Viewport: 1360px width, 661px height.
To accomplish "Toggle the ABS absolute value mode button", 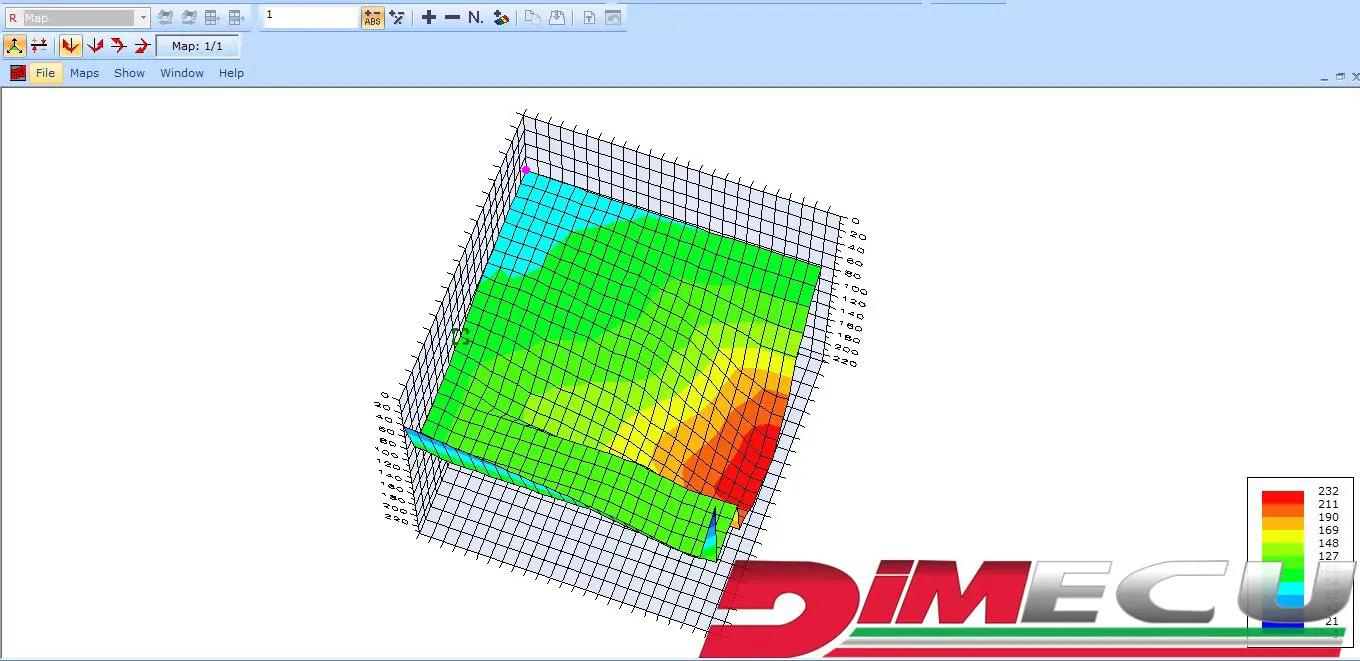I will tap(372, 17).
